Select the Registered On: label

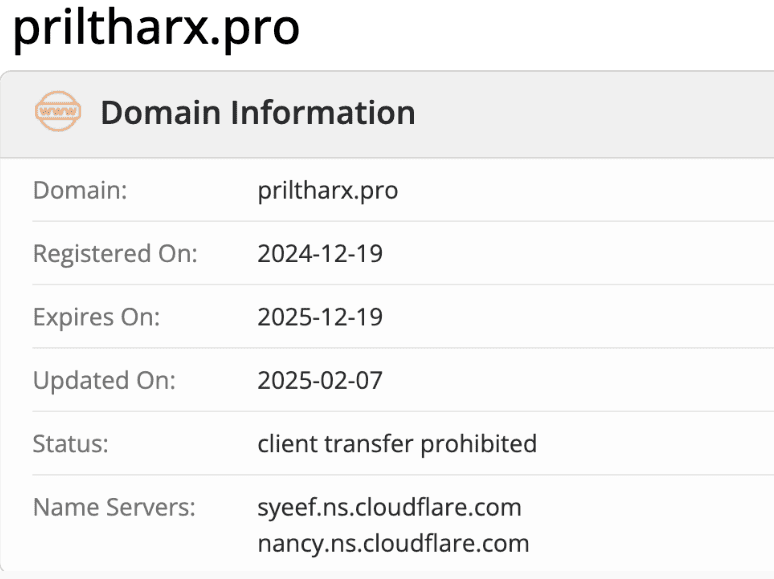coord(115,254)
